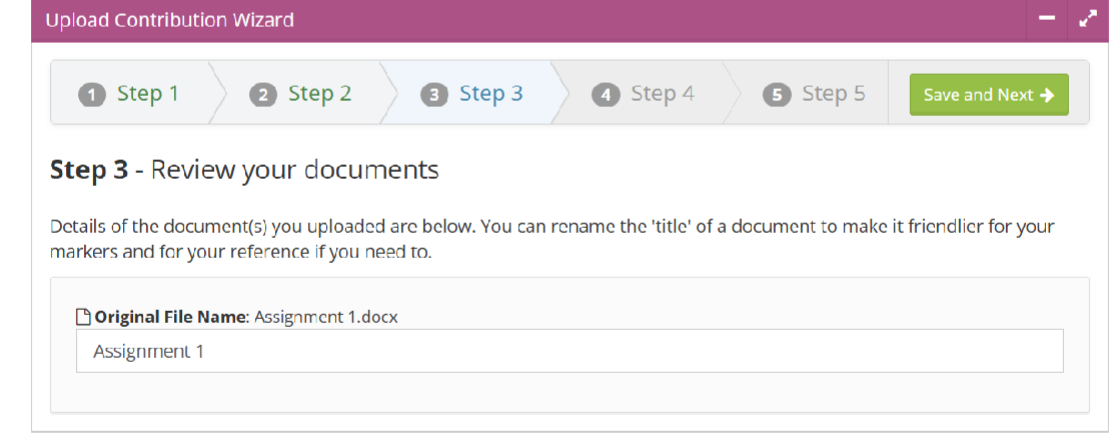Open the Step 5 tab

[x=814, y=93]
